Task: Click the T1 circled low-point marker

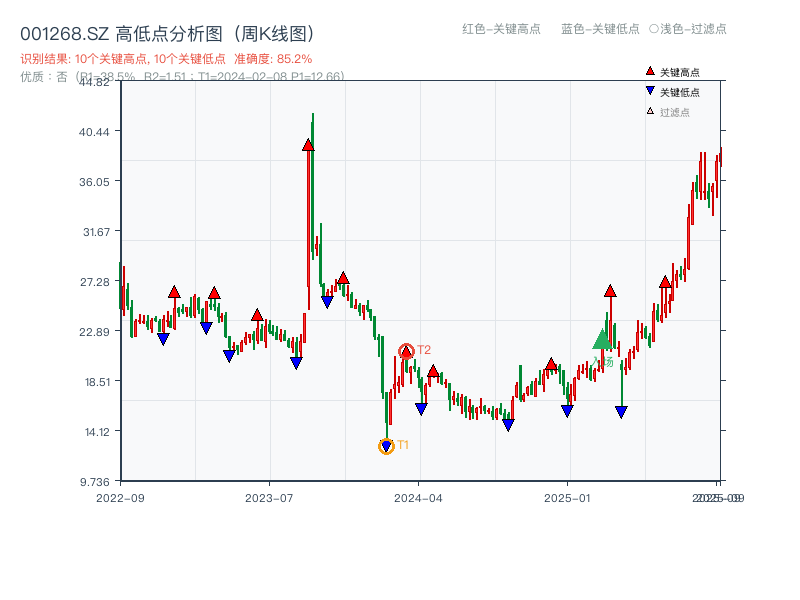Action: [x=386, y=444]
